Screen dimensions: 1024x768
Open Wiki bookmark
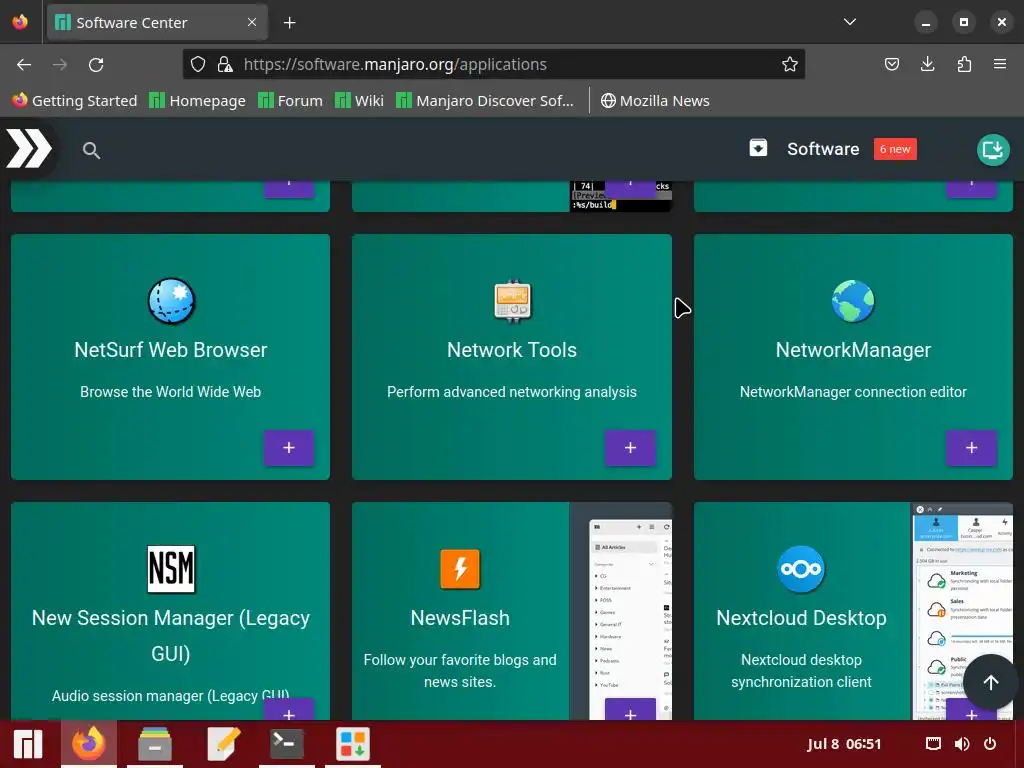(359, 101)
